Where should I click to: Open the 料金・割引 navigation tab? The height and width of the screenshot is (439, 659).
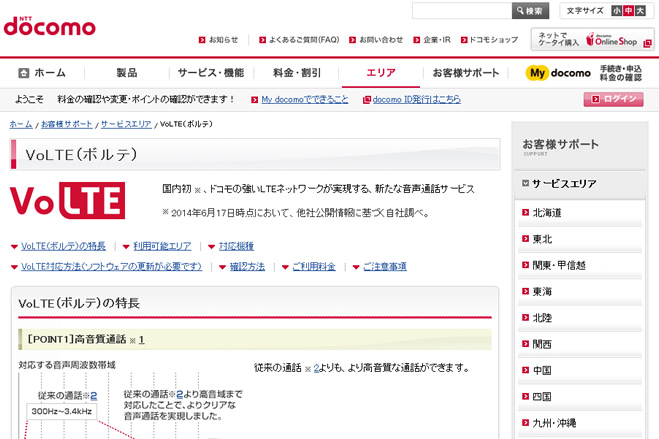pyautogui.click(x=297, y=73)
